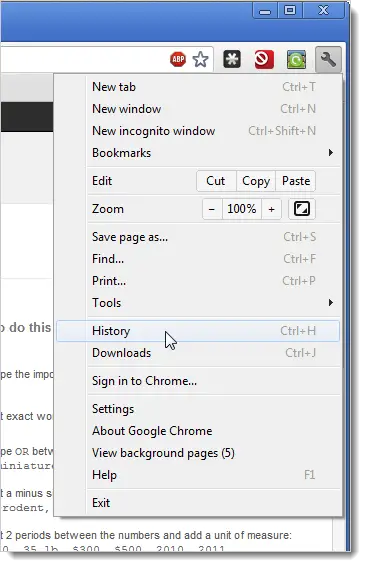Image resolution: width=366 pixels, height=567 pixels.
Task: Click the 100% zoom level value
Action: pyautogui.click(x=242, y=209)
